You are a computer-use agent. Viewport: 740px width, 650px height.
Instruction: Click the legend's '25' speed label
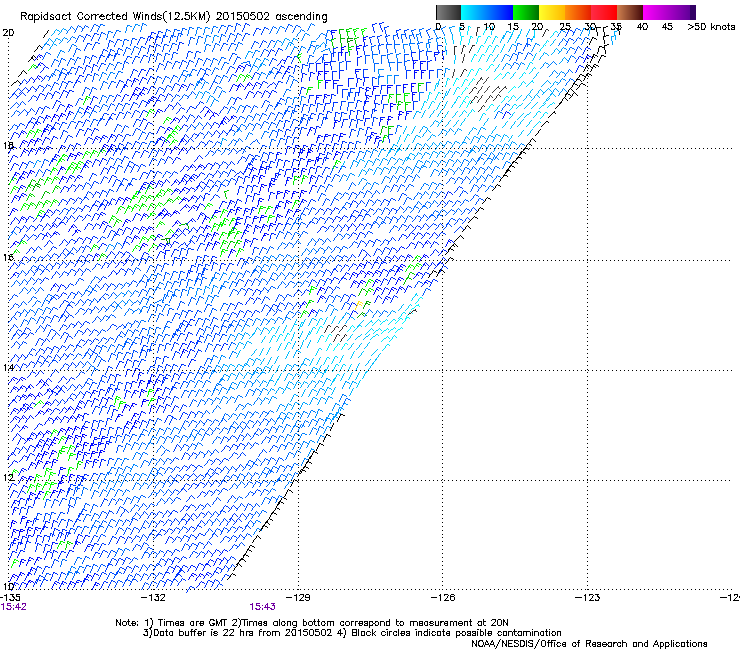click(x=565, y=27)
